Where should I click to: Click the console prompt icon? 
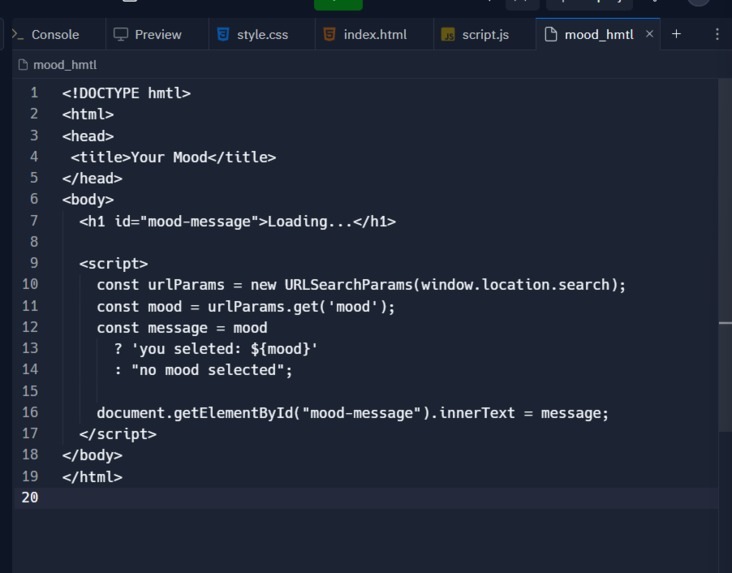coord(18,34)
